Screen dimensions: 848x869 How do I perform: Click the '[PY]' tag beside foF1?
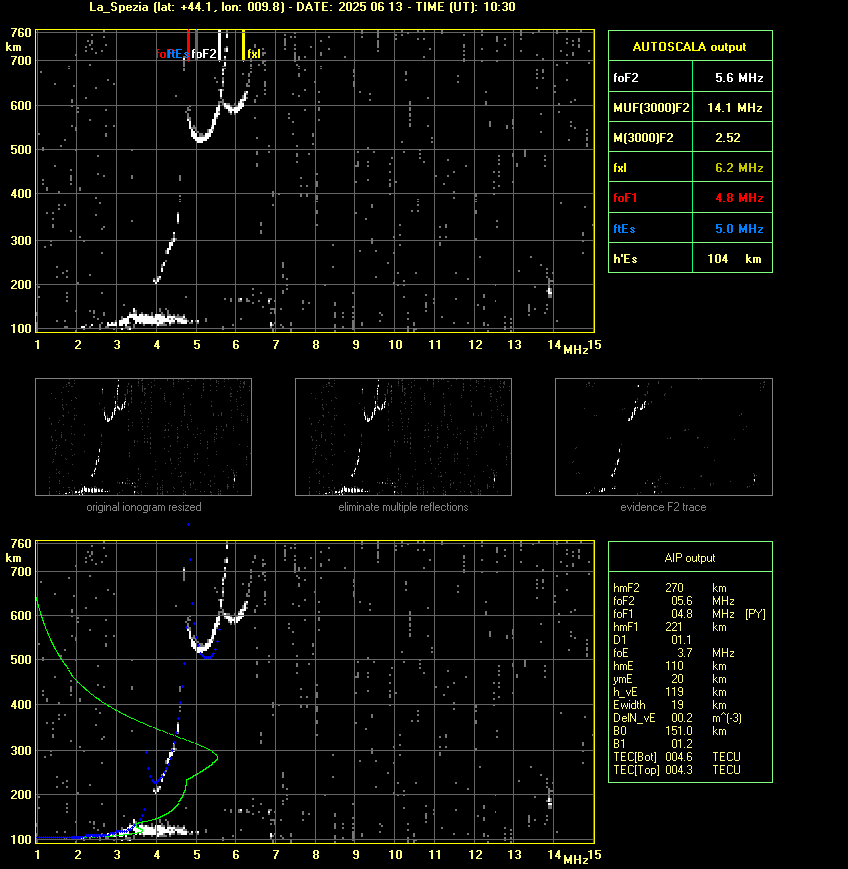pyautogui.click(x=755, y=614)
